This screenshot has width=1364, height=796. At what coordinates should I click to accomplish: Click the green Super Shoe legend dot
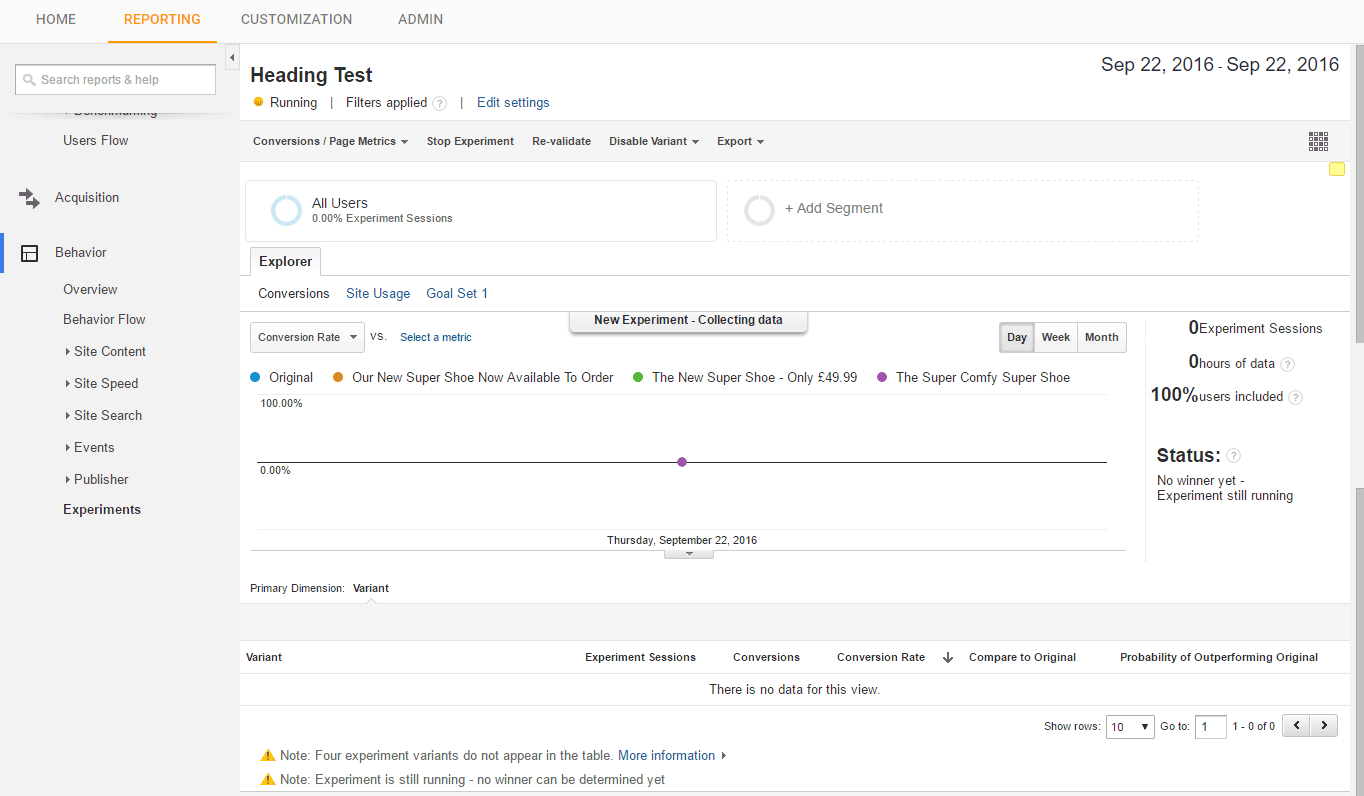coord(636,377)
